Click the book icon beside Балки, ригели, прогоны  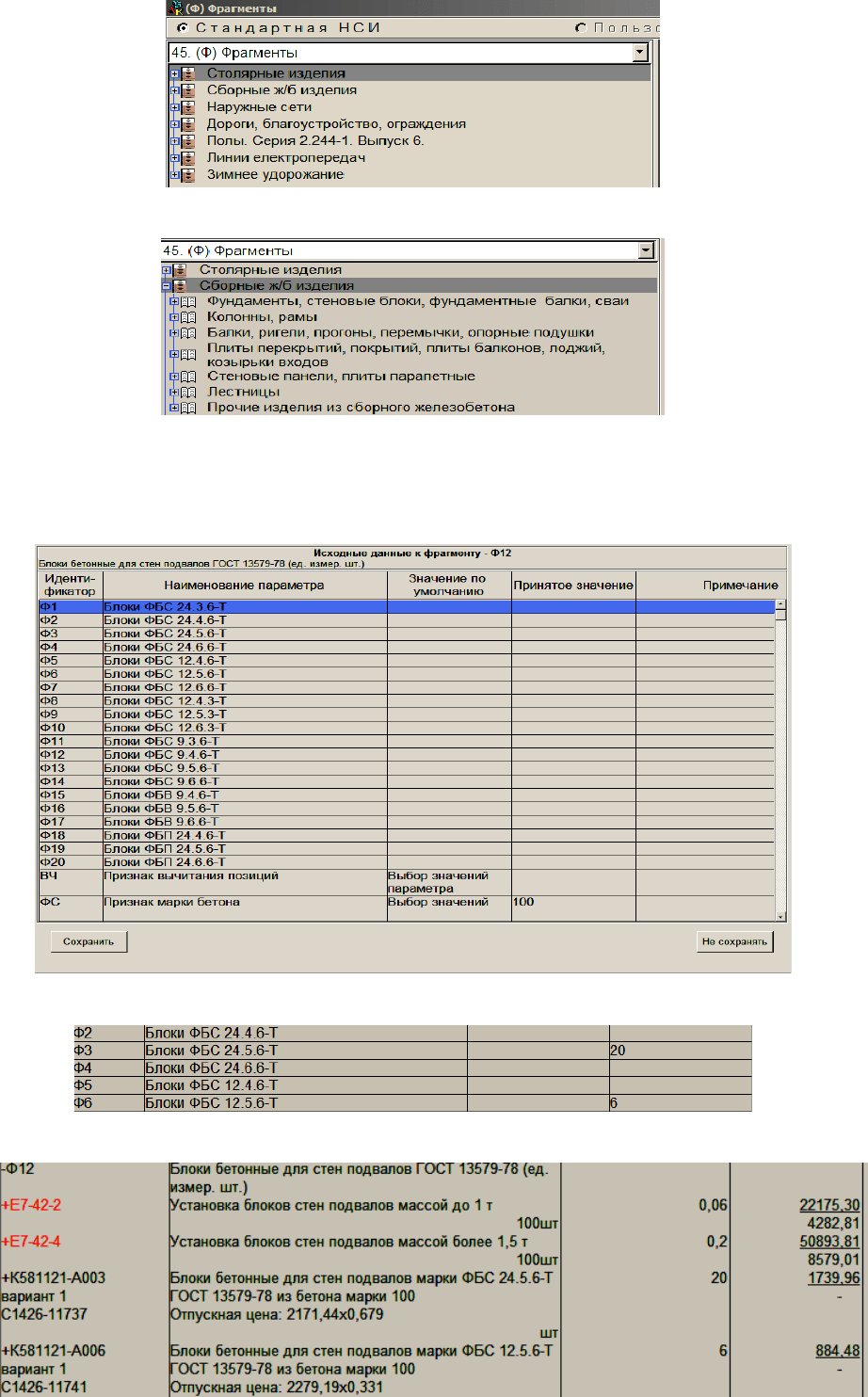coord(188,333)
